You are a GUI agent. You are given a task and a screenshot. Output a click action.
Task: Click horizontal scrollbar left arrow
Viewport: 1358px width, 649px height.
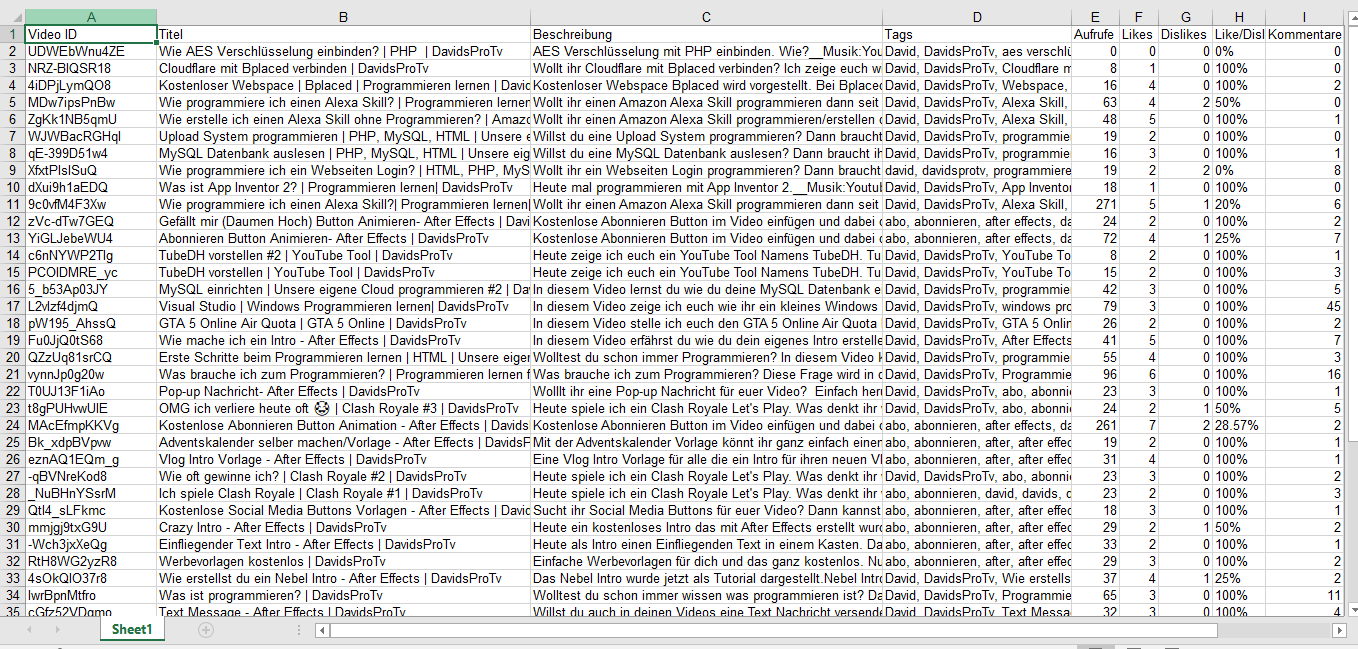[322, 630]
